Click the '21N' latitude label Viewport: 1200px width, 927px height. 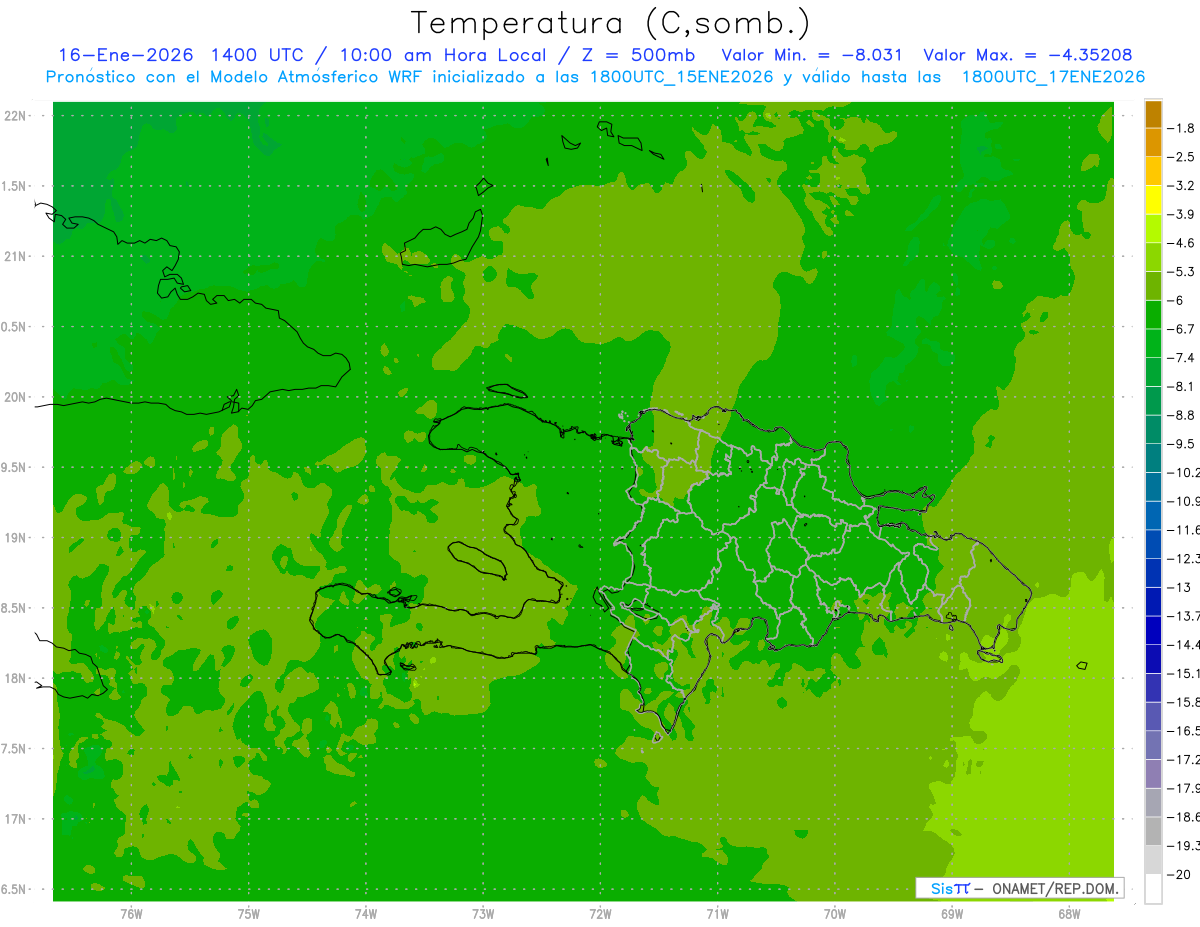(15, 257)
